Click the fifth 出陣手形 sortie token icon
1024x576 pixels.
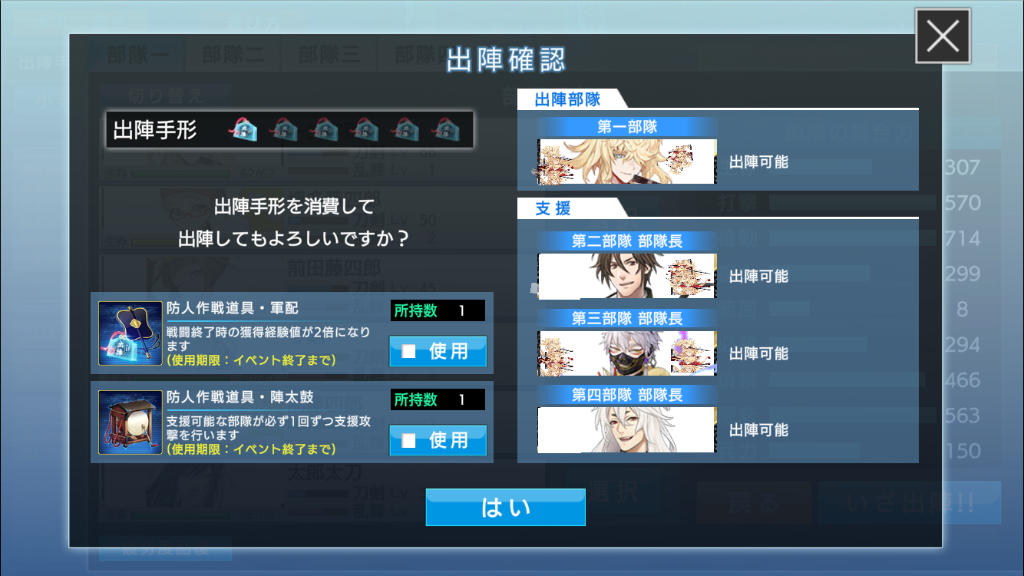tap(406, 129)
